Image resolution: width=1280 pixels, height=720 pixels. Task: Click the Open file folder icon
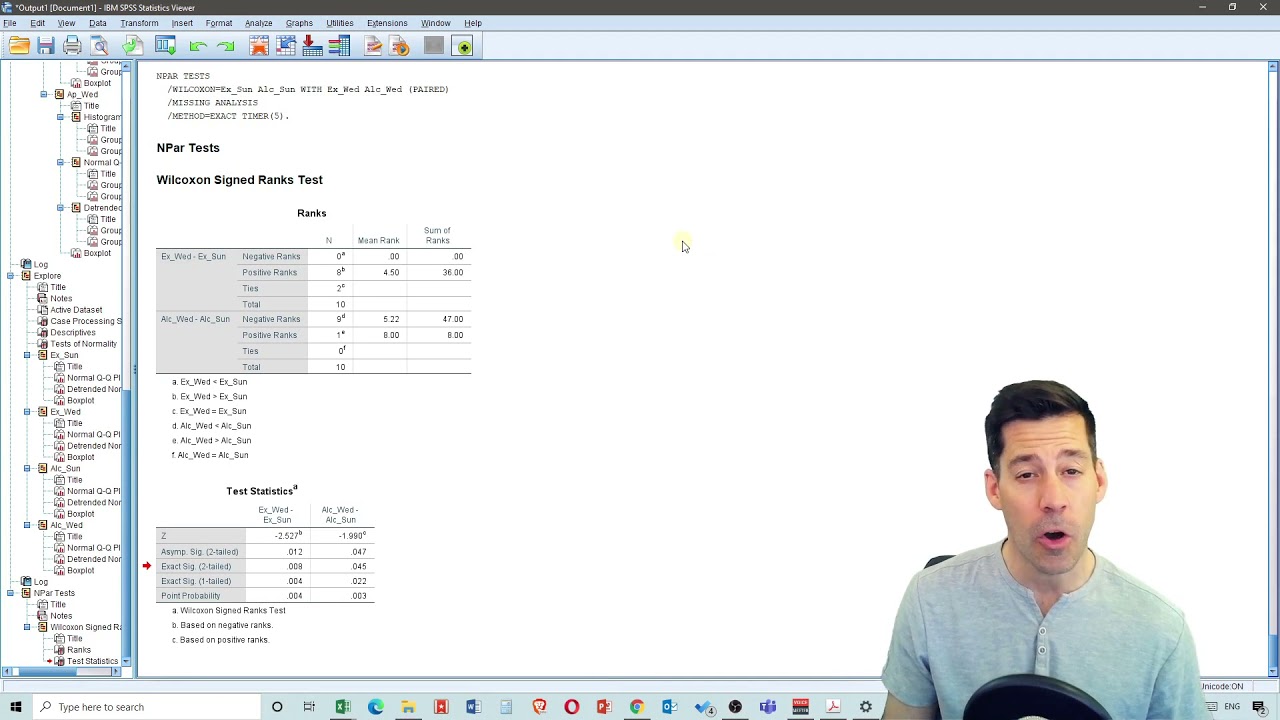19,46
